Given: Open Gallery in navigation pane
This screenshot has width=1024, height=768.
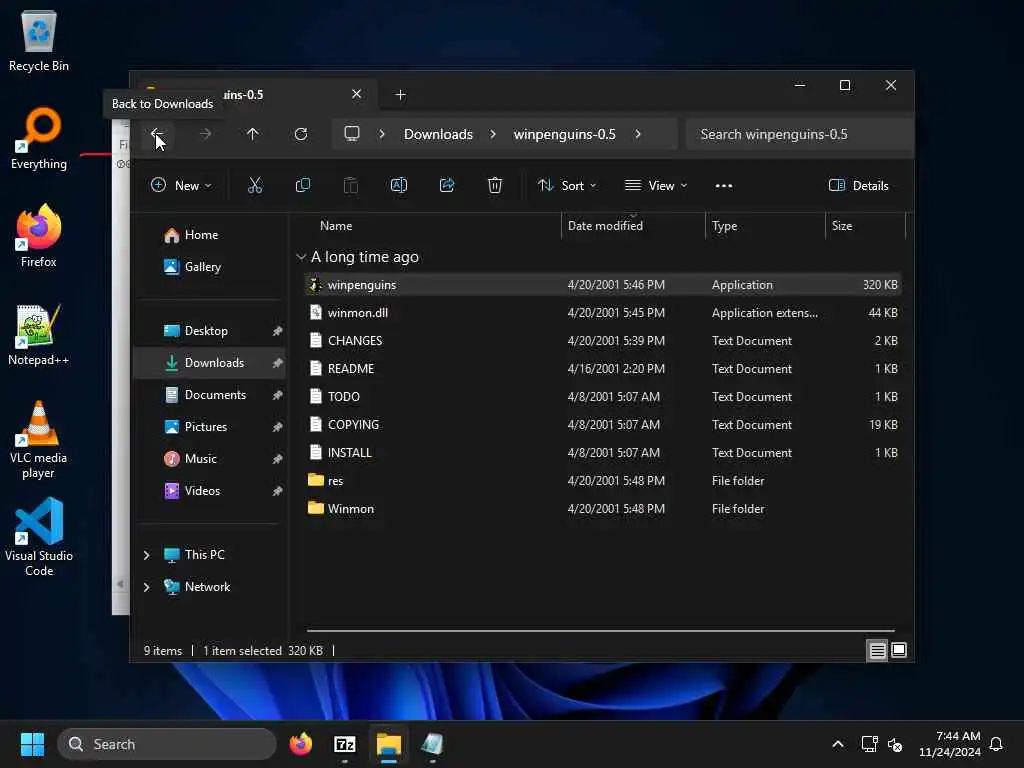Looking at the screenshot, I should [x=210, y=267].
